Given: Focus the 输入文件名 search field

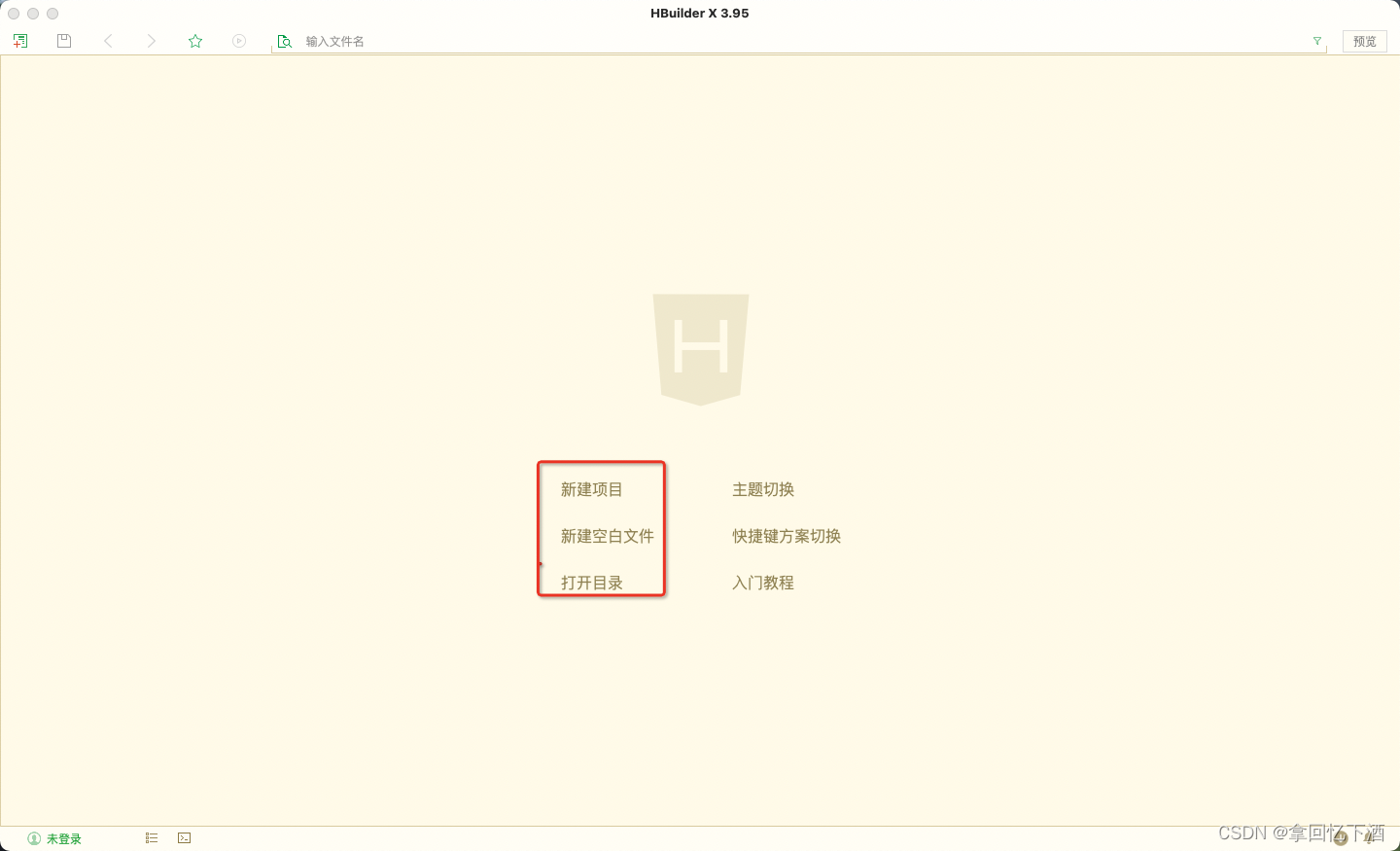Looking at the screenshot, I should (x=797, y=42).
